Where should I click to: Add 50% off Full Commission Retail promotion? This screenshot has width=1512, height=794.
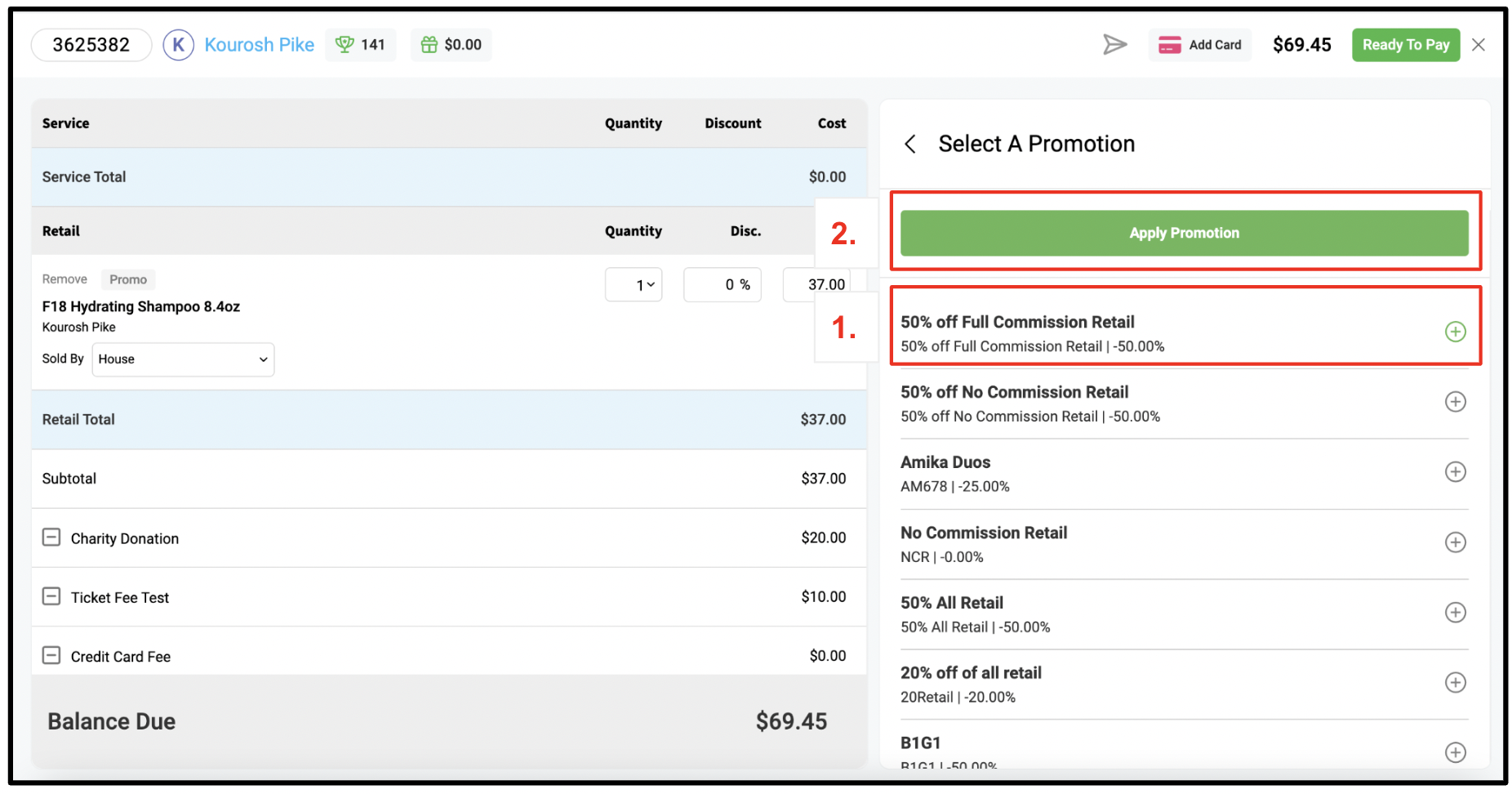pos(1455,332)
